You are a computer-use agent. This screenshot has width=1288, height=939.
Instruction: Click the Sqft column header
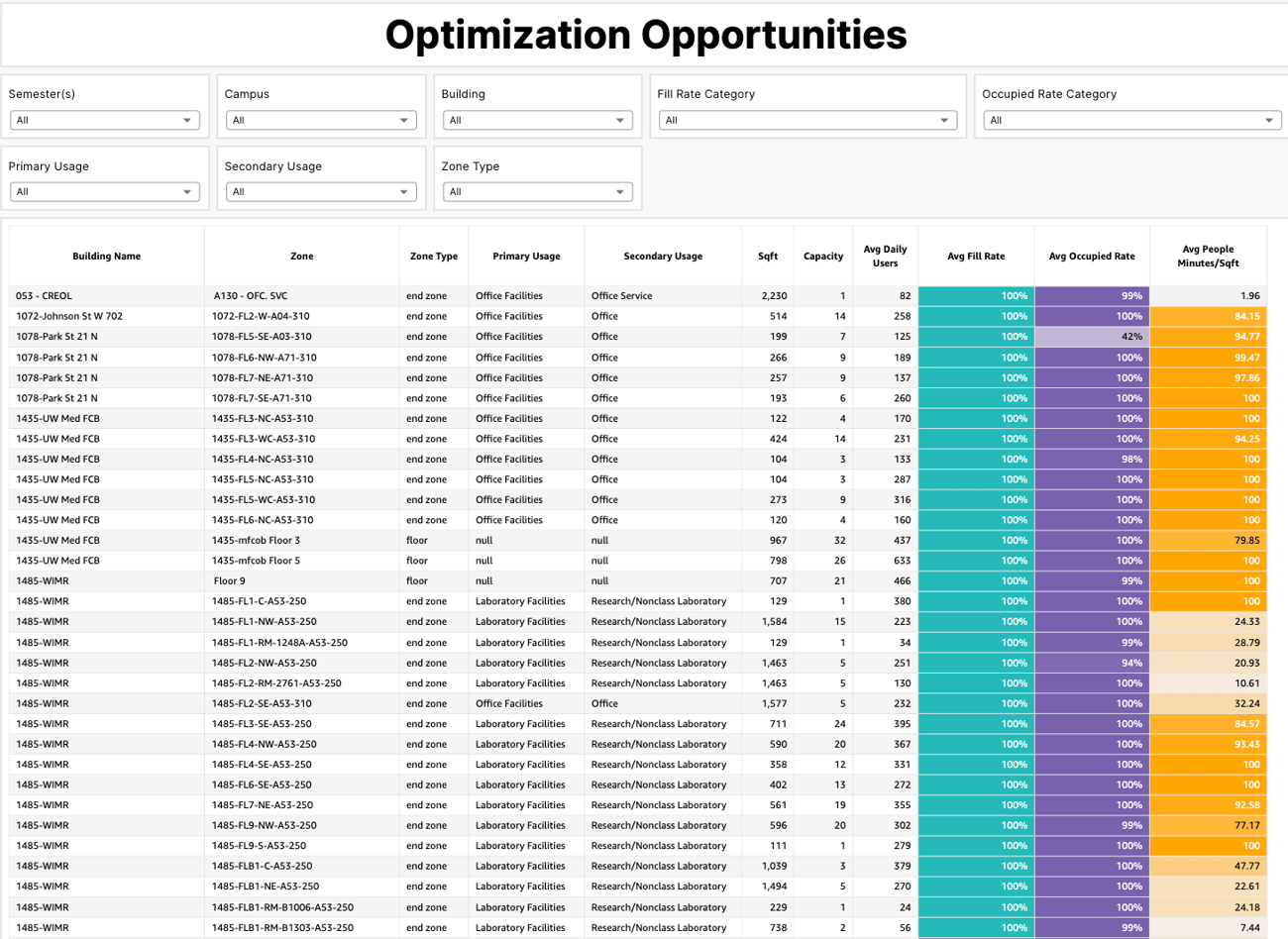(x=766, y=256)
